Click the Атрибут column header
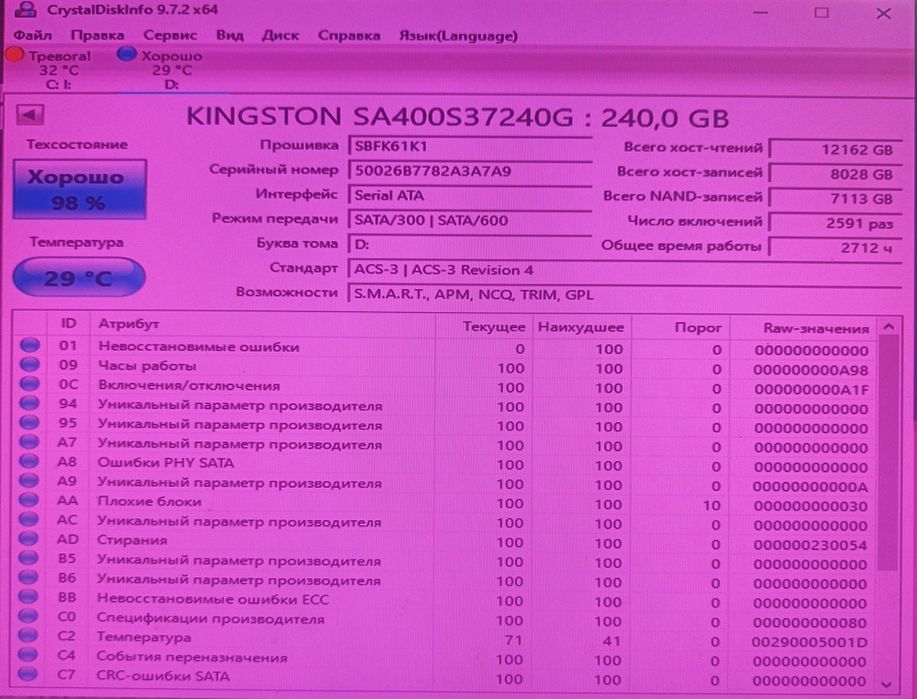 pyautogui.click(x=263, y=323)
